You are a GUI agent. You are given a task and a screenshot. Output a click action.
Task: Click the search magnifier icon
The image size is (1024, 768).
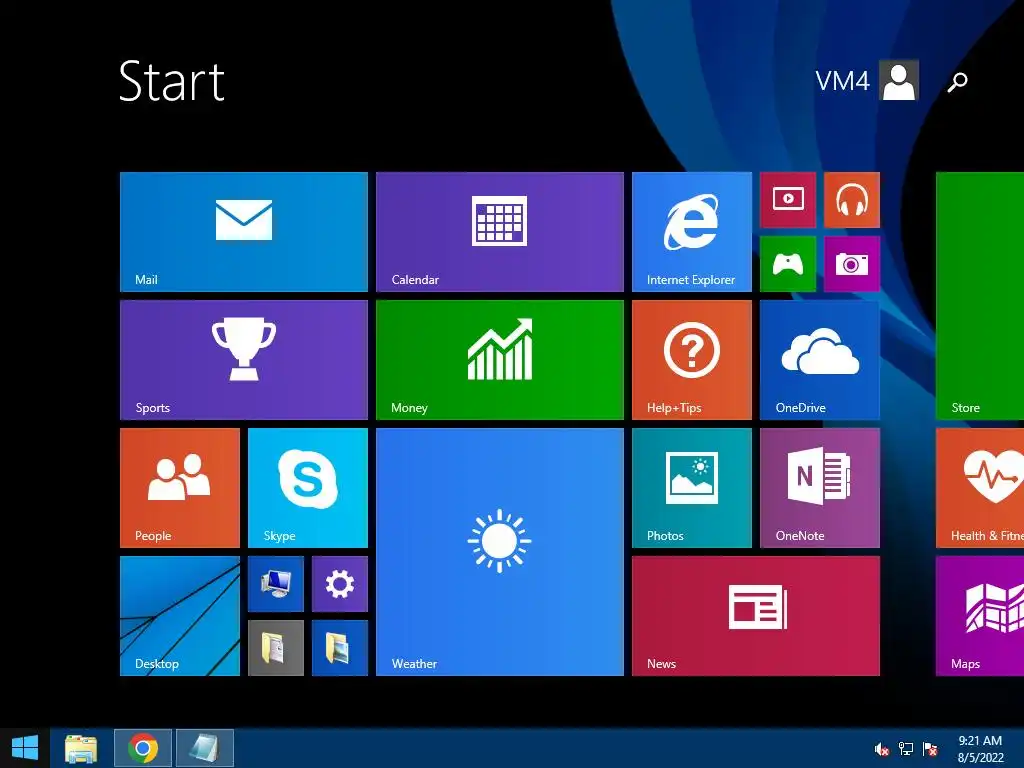(957, 82)
